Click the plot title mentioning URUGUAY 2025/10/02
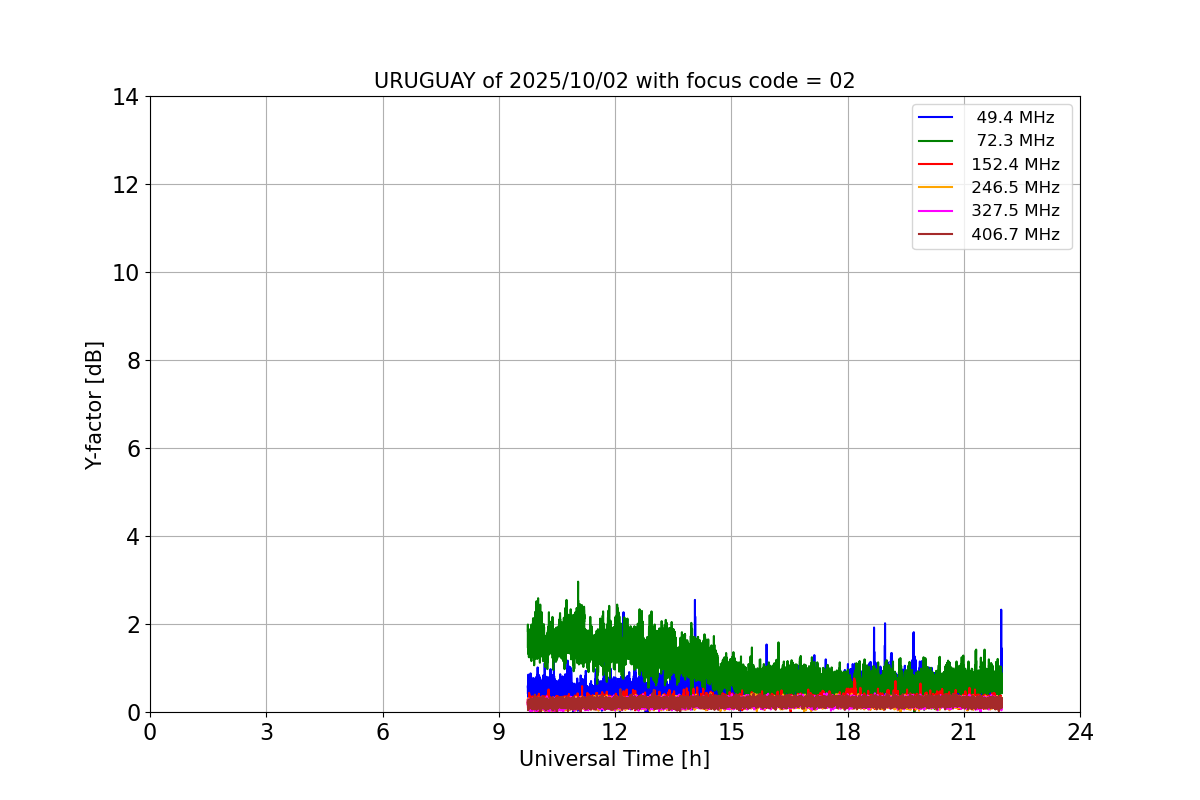1200x800 pixels. (x=614, y=81)
